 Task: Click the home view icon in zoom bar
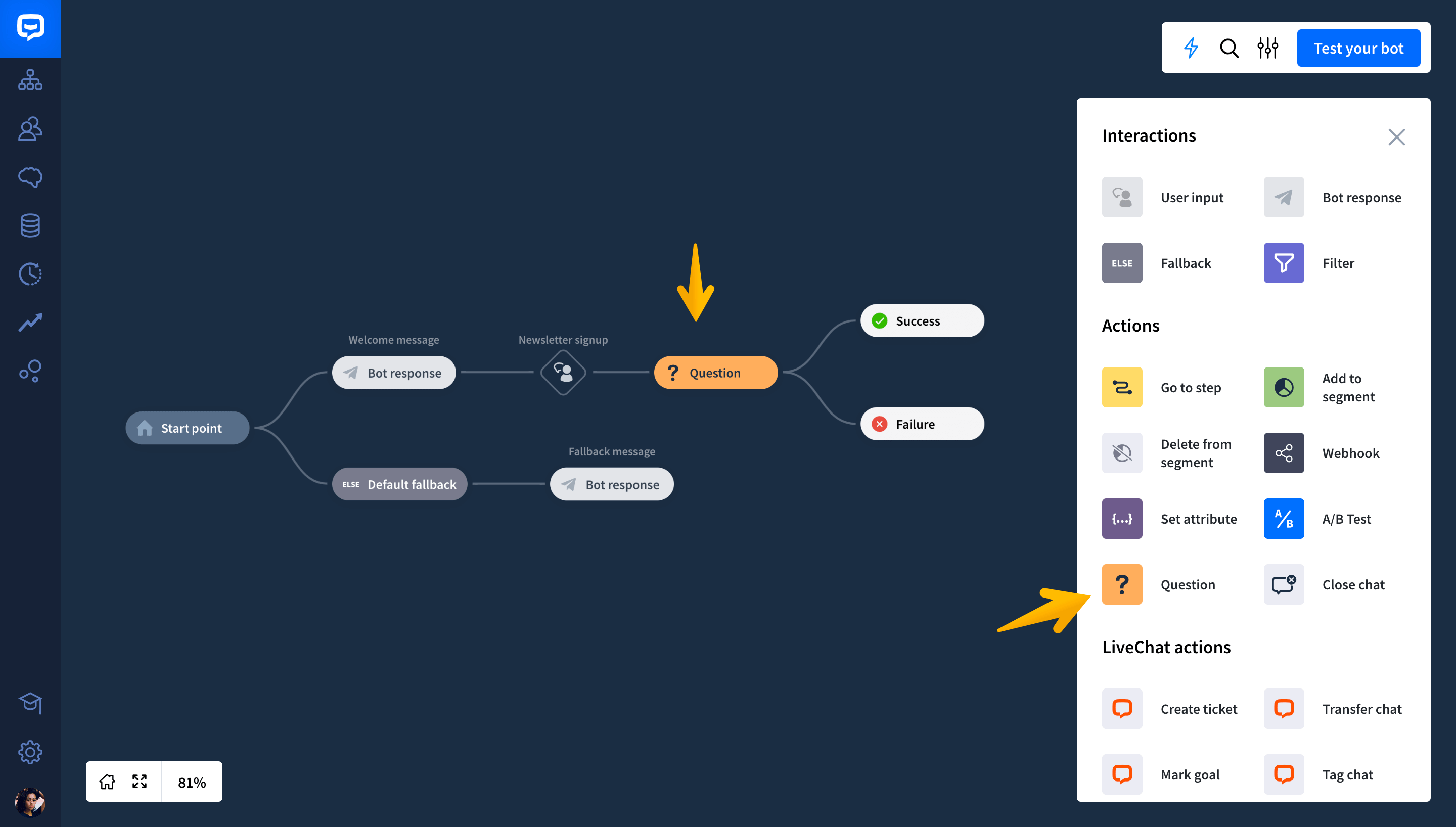click(x=107, y=782)
